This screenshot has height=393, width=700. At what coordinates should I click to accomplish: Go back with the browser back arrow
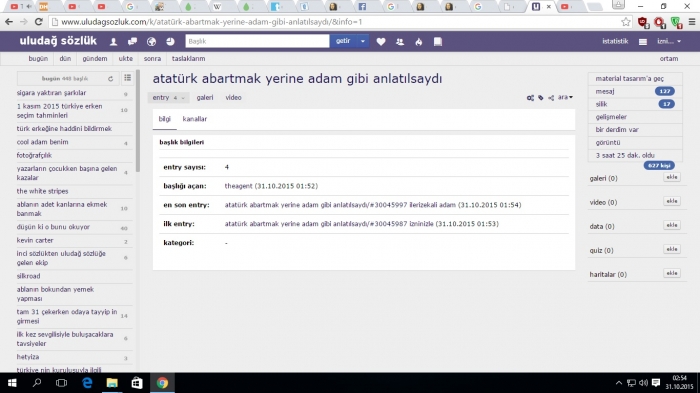pos(9,22)
